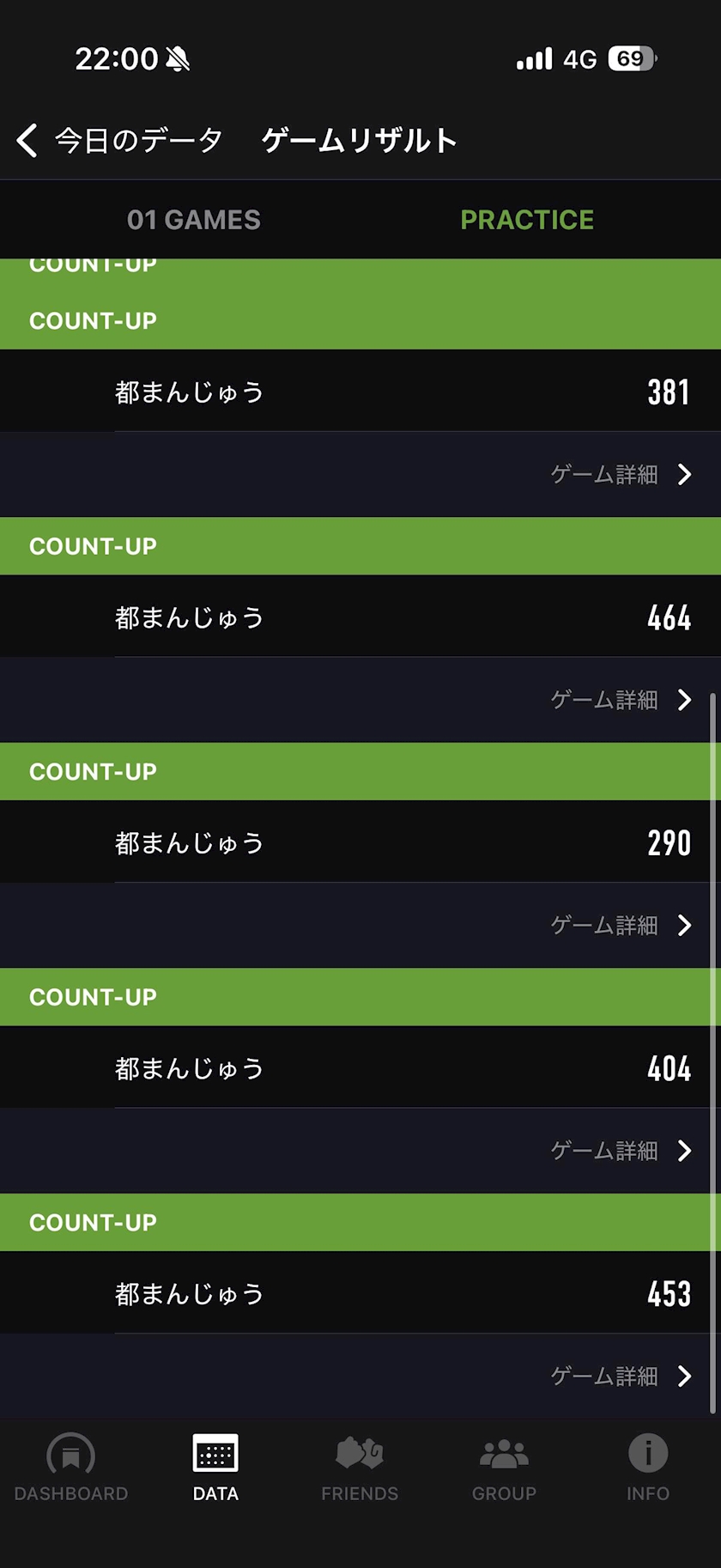The width and height of the screenshot is (721, 1568).
Task: Open the Friends icon
Action: pos(360,1453)
